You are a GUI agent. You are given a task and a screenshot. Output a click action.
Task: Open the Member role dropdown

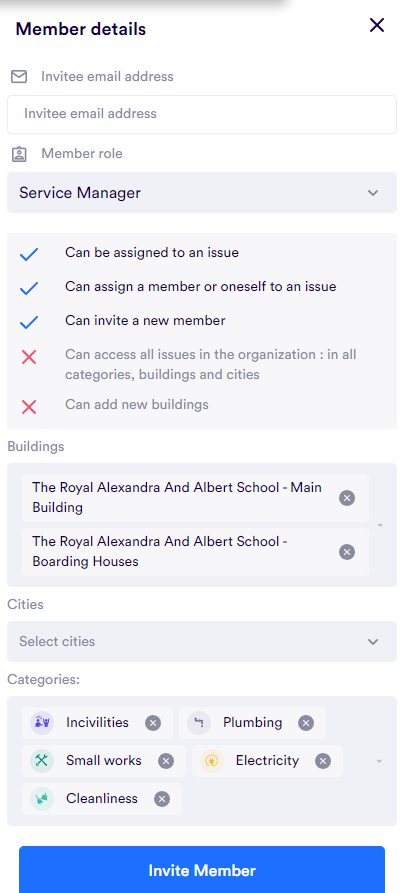pos(202,192)
